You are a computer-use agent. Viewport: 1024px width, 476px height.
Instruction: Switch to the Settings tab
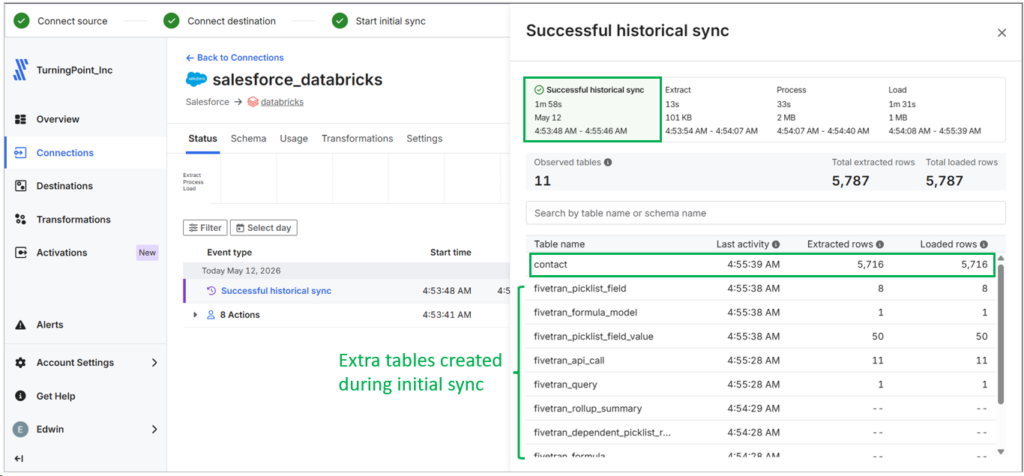(x=424, y=138)
